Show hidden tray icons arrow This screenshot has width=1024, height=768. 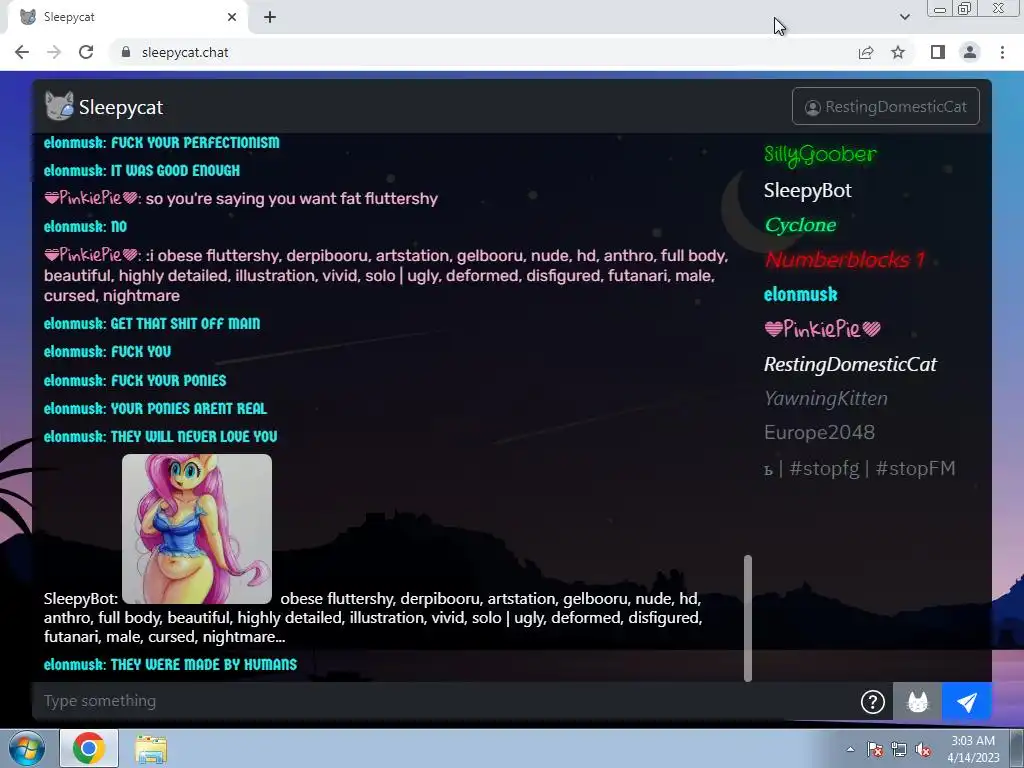tap(850, 749)
